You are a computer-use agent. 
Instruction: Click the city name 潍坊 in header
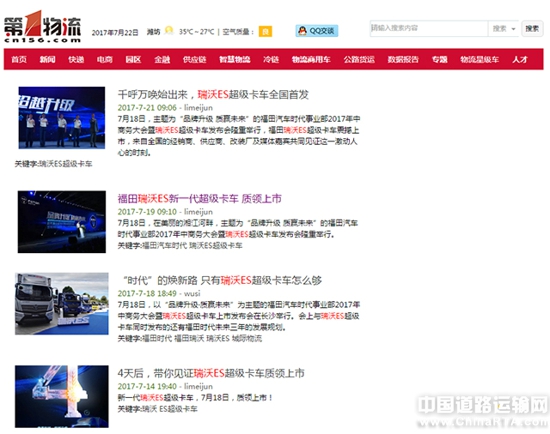click(153, 32)
